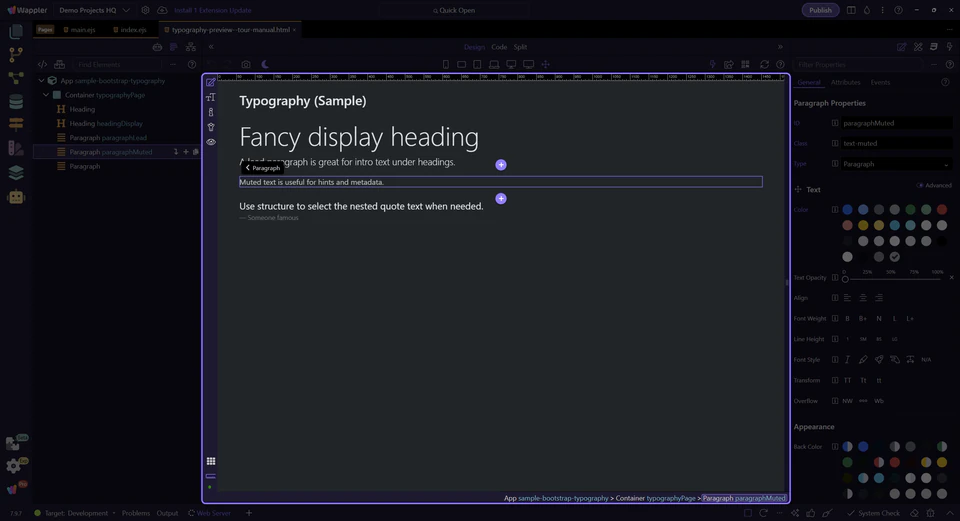Open the Database manager sidebar icon
This screenshot has width=960, height=521.
coord(16,101)
